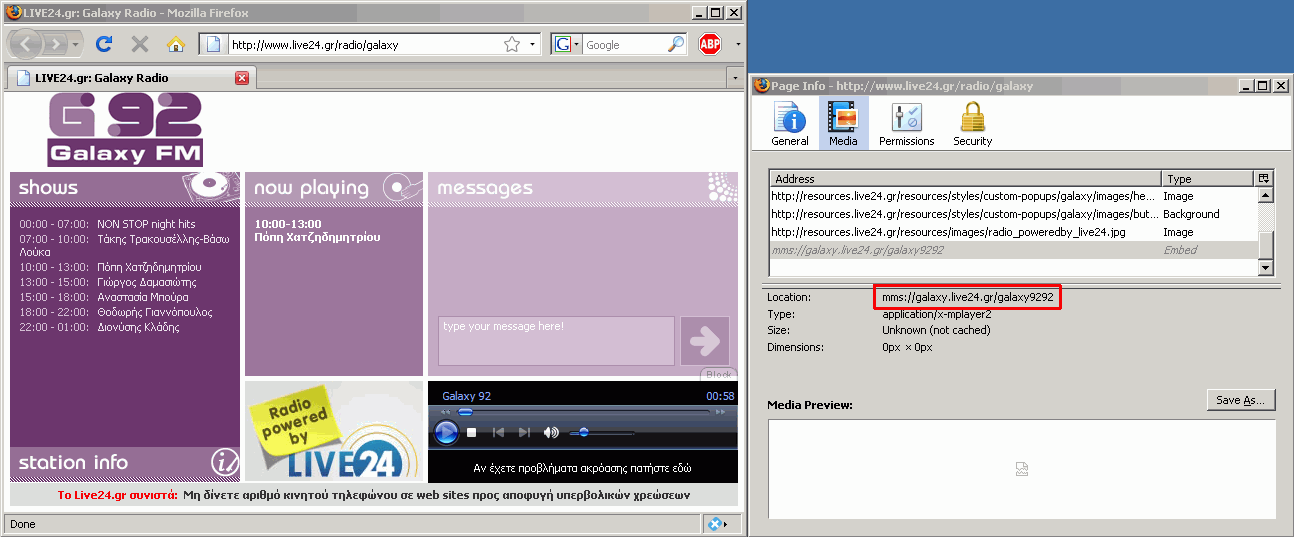Select Media tab in Page Info

843,124
